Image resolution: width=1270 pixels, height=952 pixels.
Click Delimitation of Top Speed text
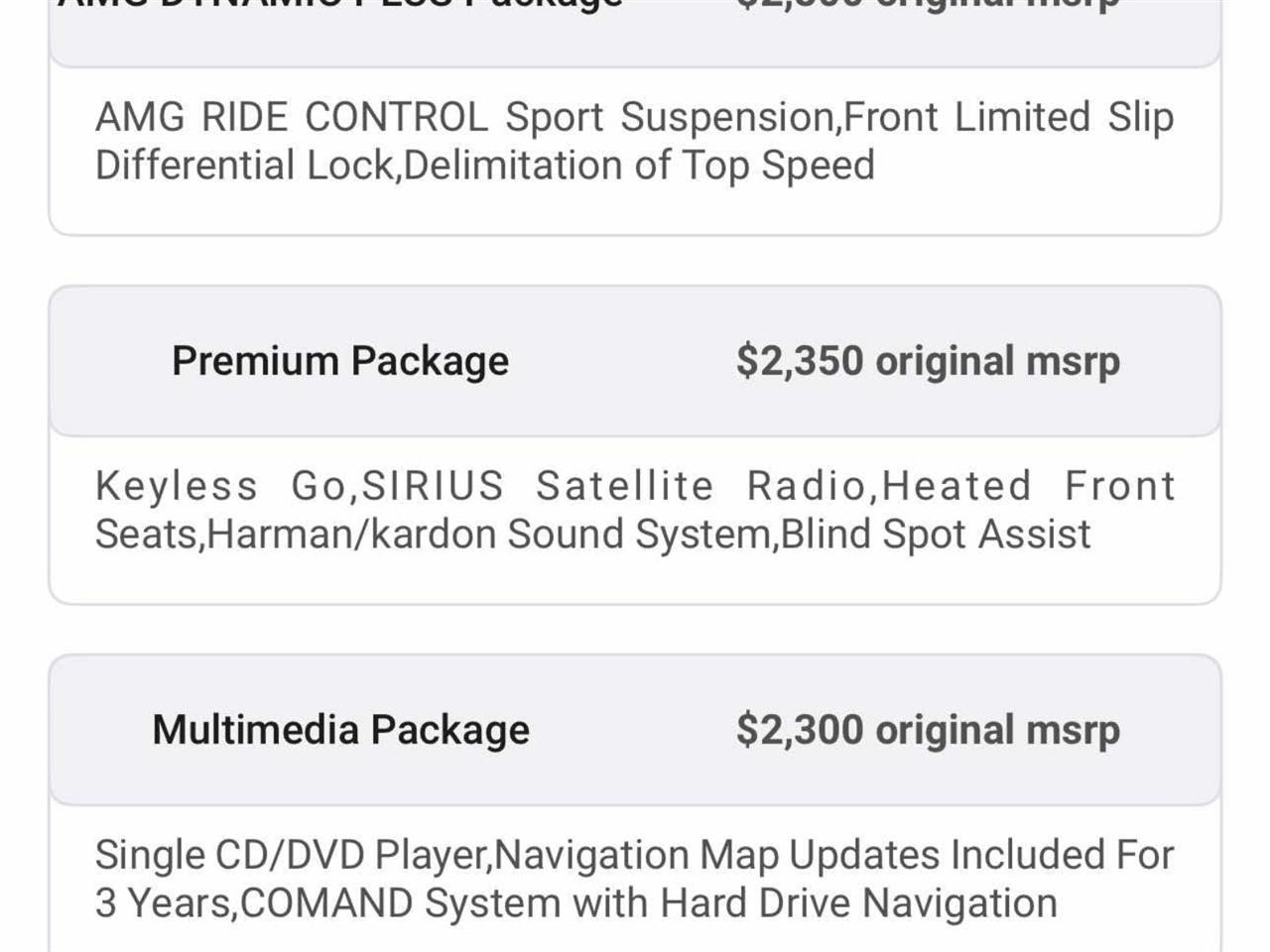(x=640, y=166)
